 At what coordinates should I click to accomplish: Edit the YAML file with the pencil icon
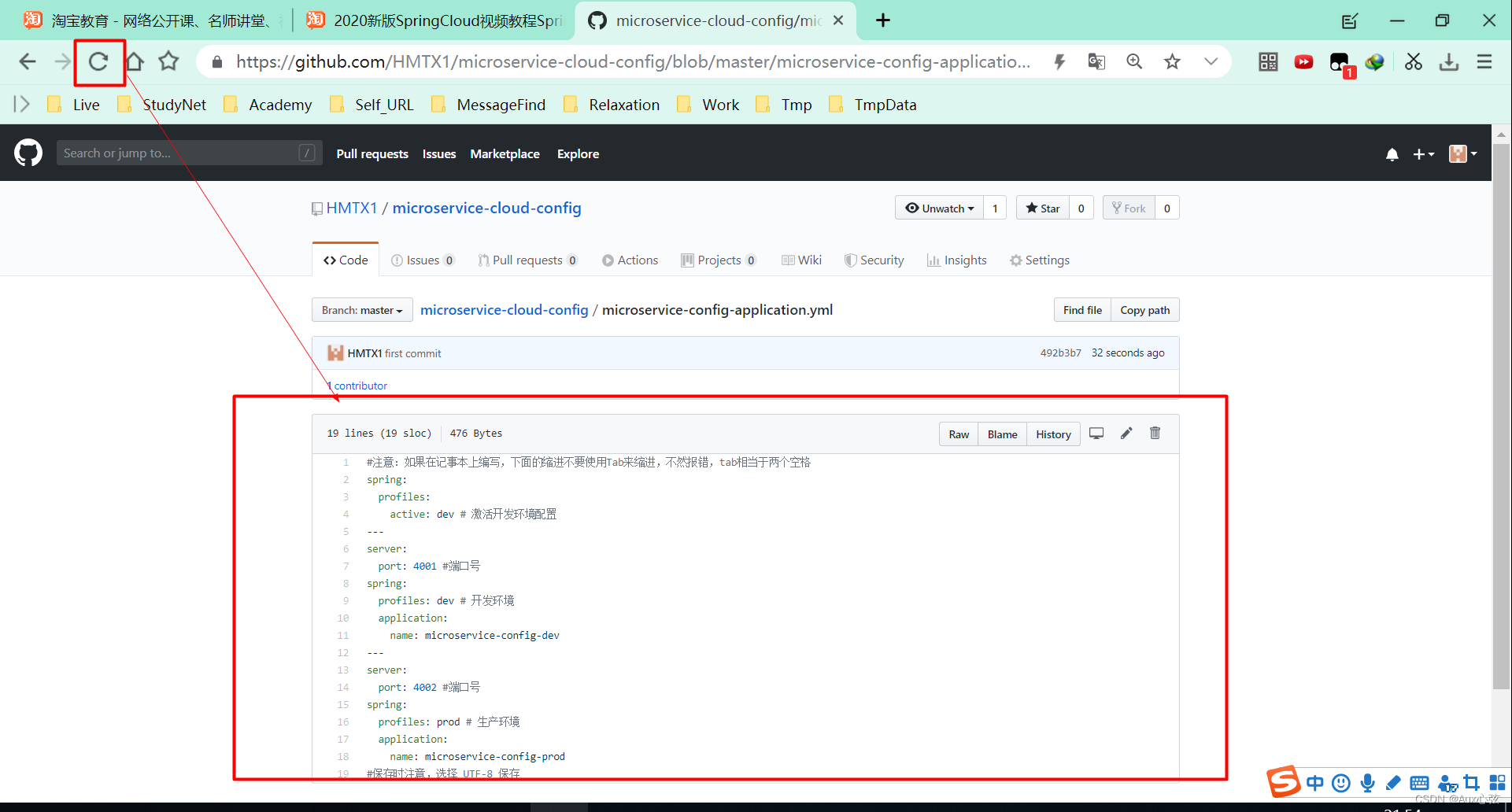coord(1126,433)
